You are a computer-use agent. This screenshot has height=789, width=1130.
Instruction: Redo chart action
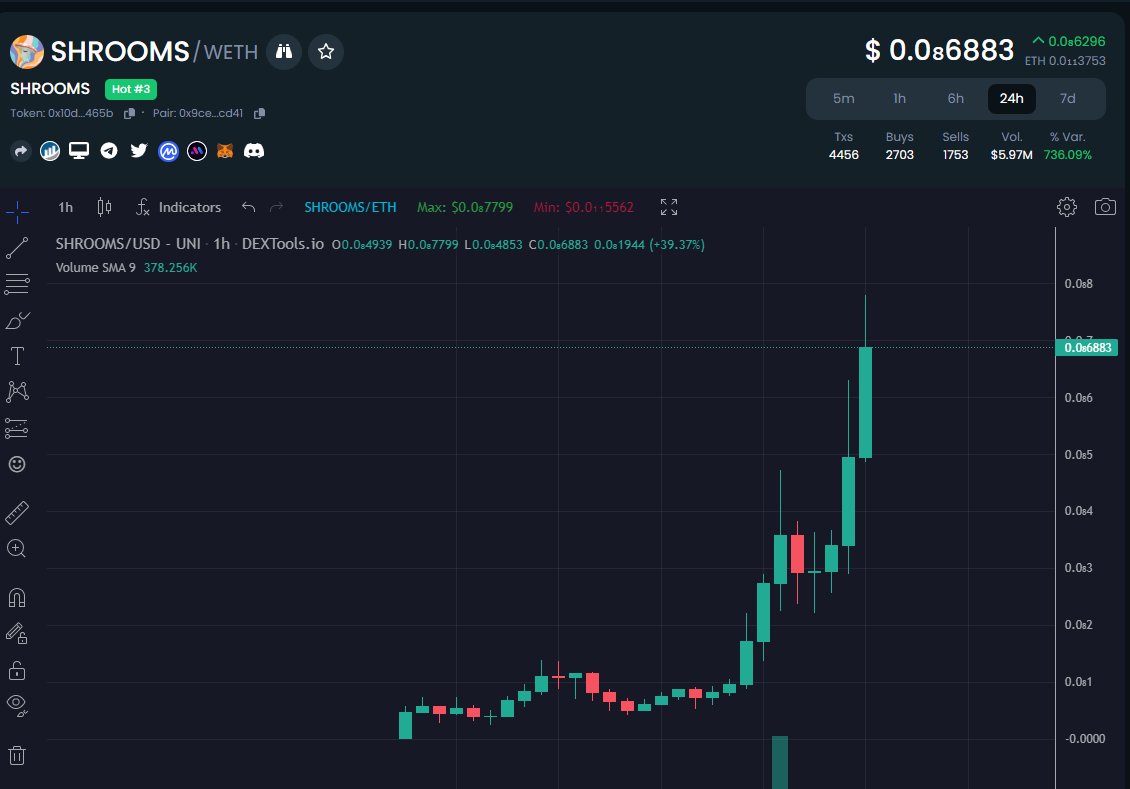click(x=276, y=208)
